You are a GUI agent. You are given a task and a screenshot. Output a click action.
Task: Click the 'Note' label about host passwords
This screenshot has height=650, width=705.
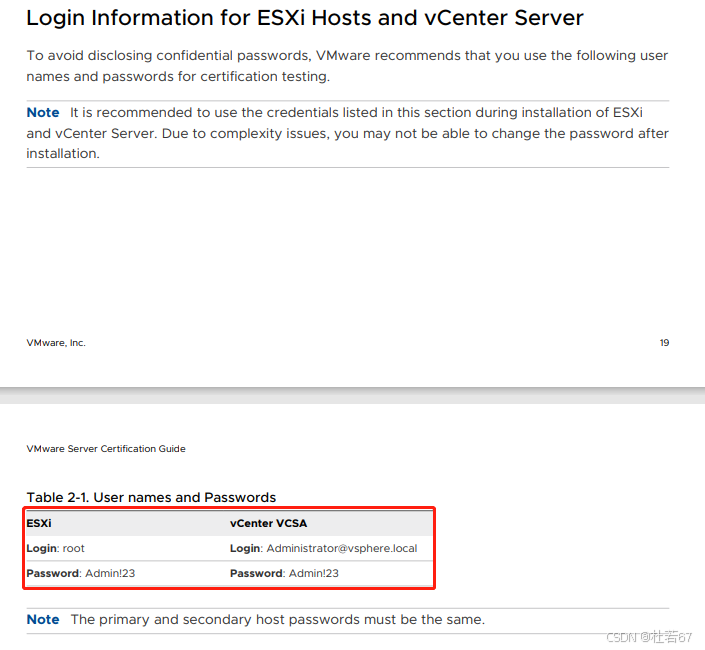(x=43, y=619)
